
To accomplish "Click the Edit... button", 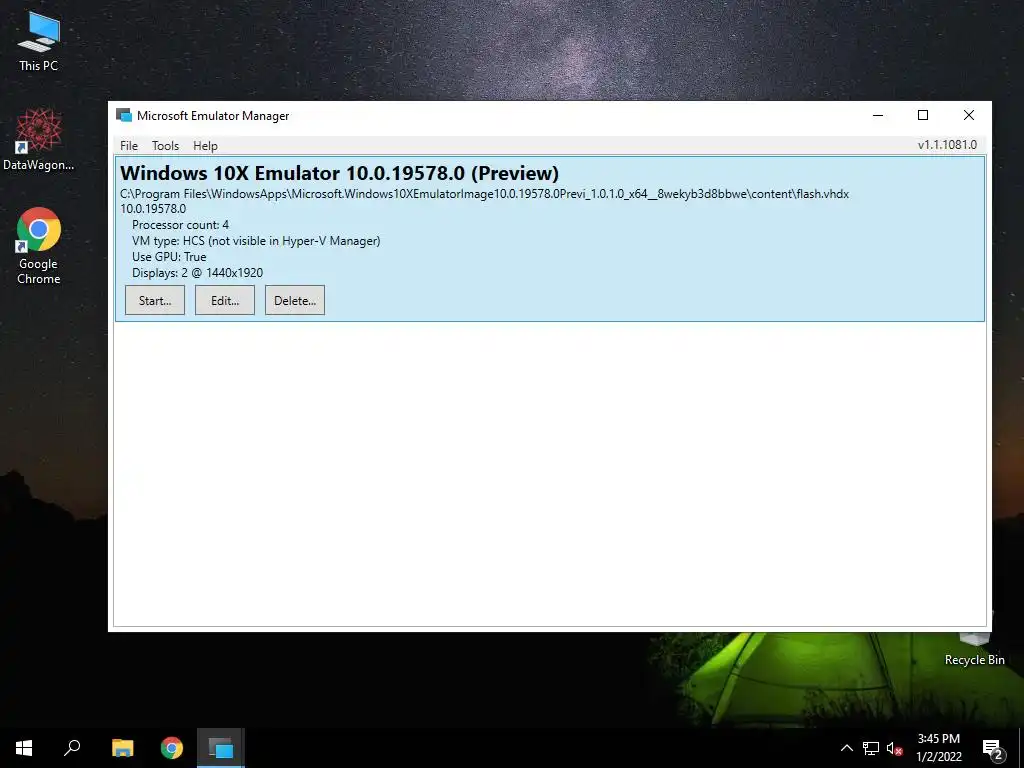I will [x=225, y=300].
